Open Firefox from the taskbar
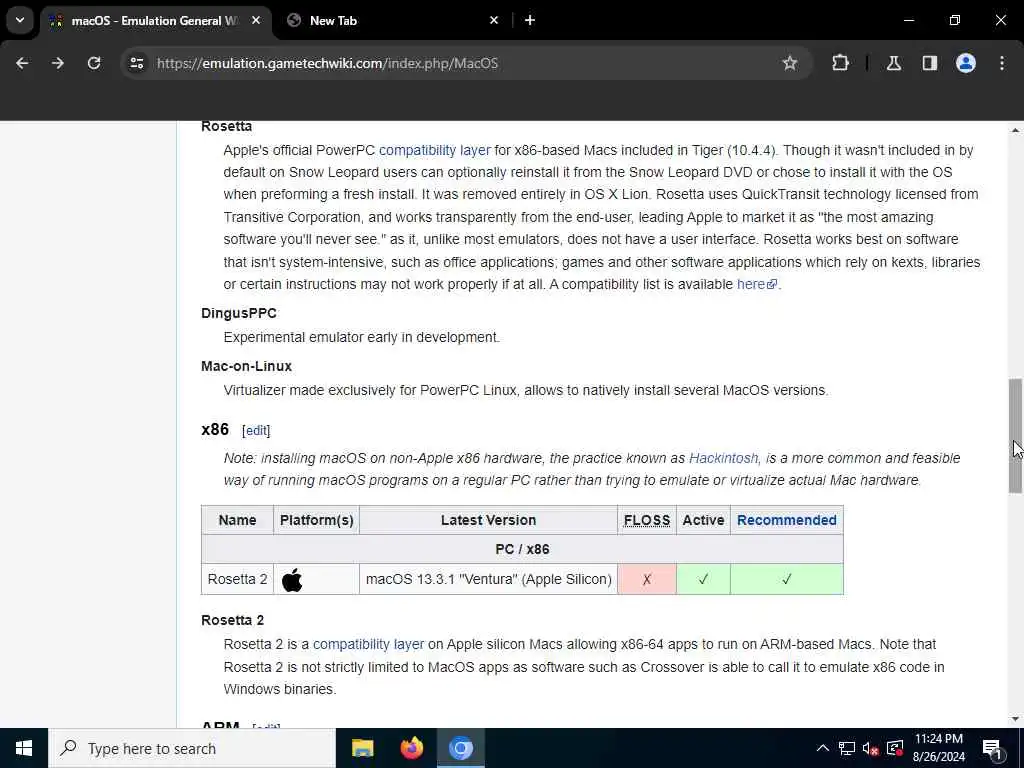Screen dimensions: 1024x768 pos(411,748)
